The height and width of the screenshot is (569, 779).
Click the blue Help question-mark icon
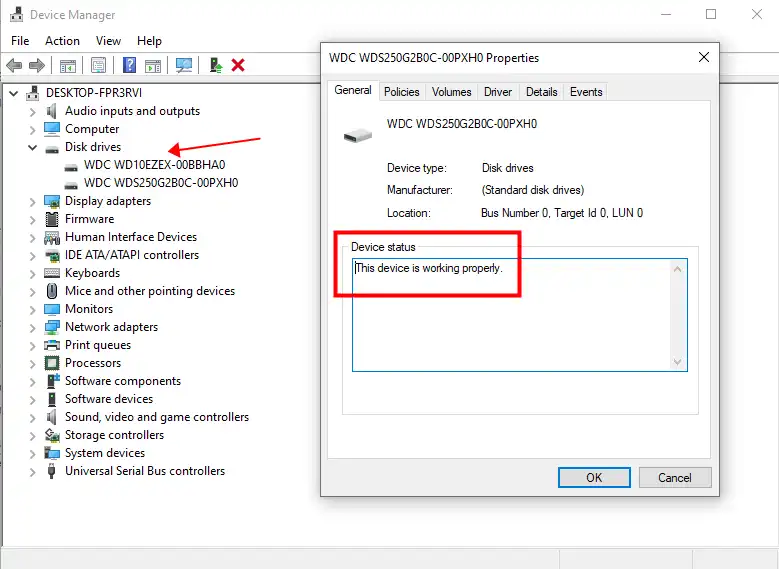point(129,65)
